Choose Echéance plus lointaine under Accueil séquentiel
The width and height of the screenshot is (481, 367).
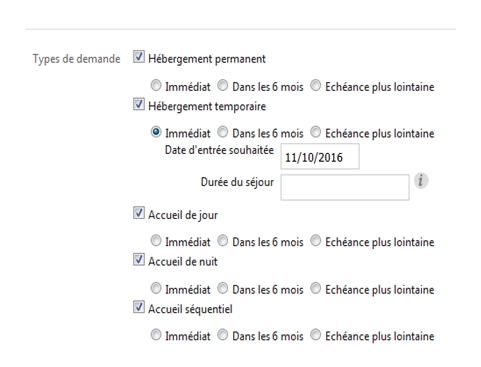(x=315, y=335)
